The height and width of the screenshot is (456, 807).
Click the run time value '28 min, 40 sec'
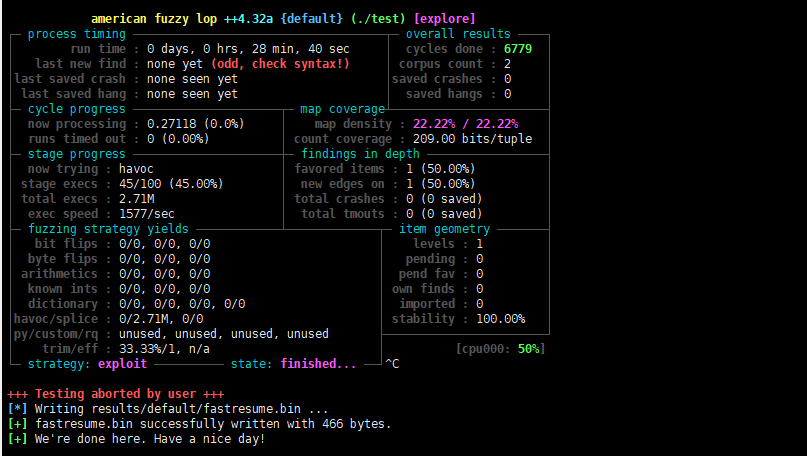[301, 49]
